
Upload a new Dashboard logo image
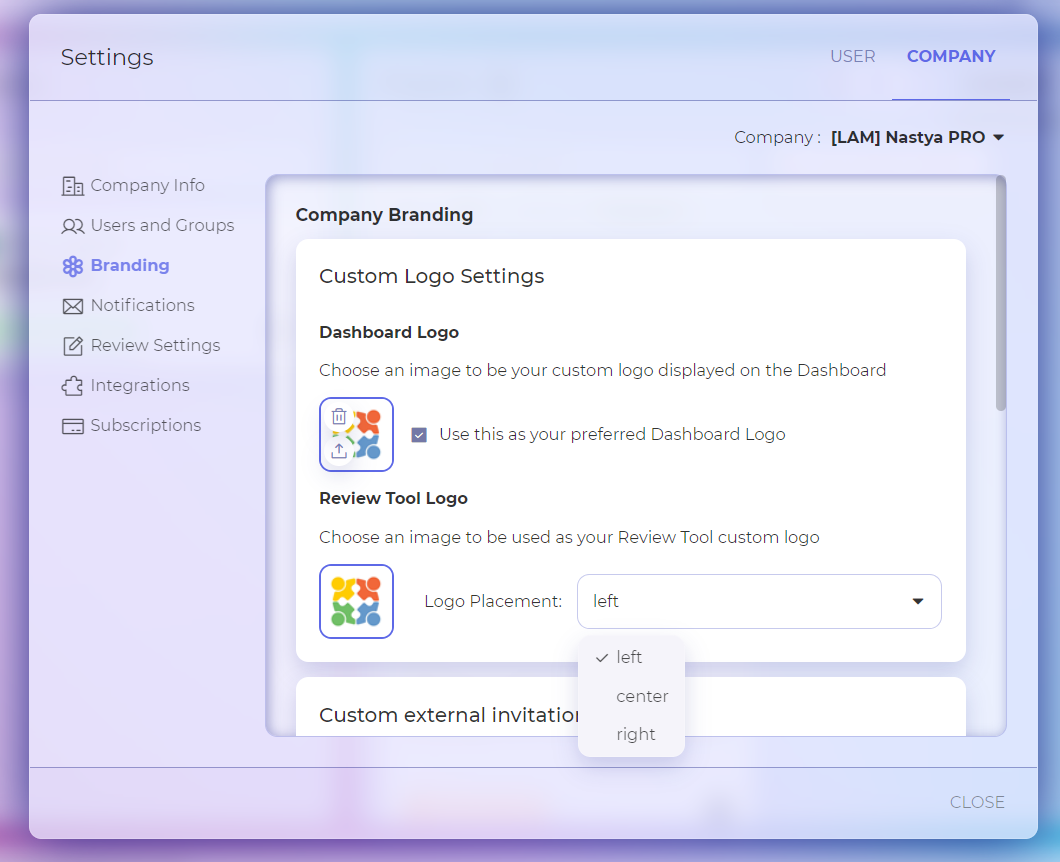click(339, 450)
